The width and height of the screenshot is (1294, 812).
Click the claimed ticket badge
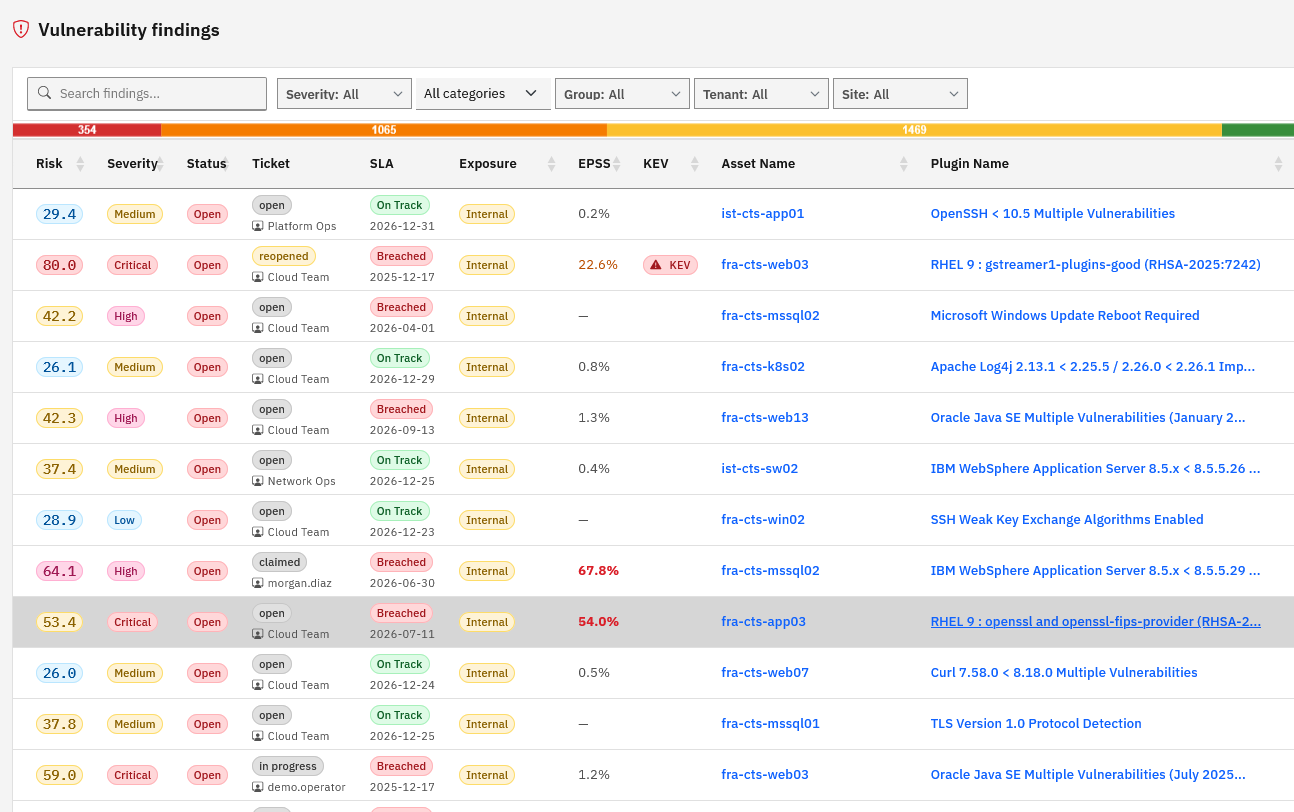pos(280,562)
